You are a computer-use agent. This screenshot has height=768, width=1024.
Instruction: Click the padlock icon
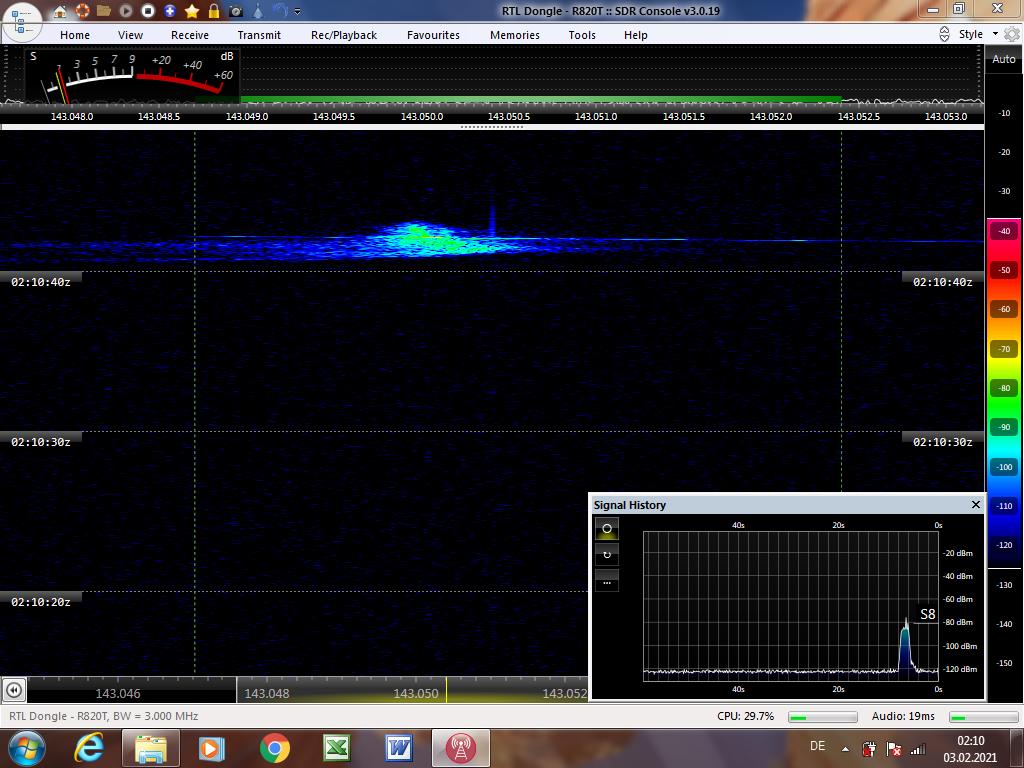pos(214,11)
